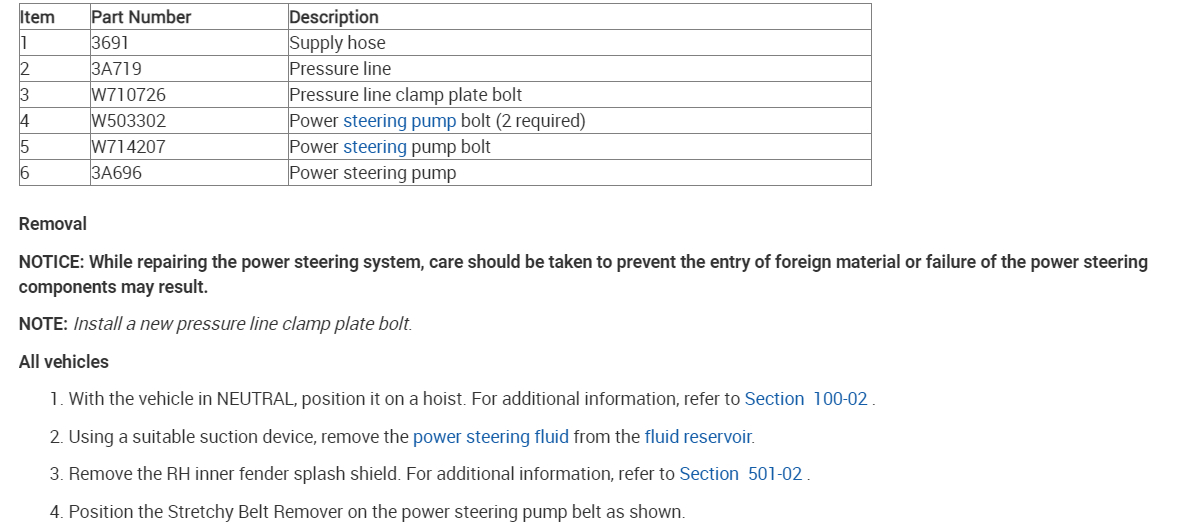The width and height of the screenshot is (1201, 524).
Task: Click the "Item" column header
Action: coord(38,17)
